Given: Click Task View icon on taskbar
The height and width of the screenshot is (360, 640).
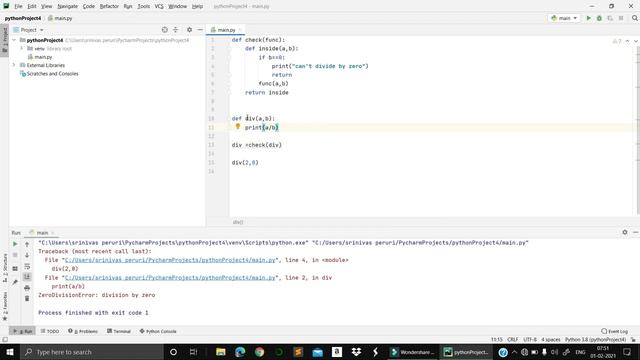Looking at the screenshot, I should [x=193, y=352].
